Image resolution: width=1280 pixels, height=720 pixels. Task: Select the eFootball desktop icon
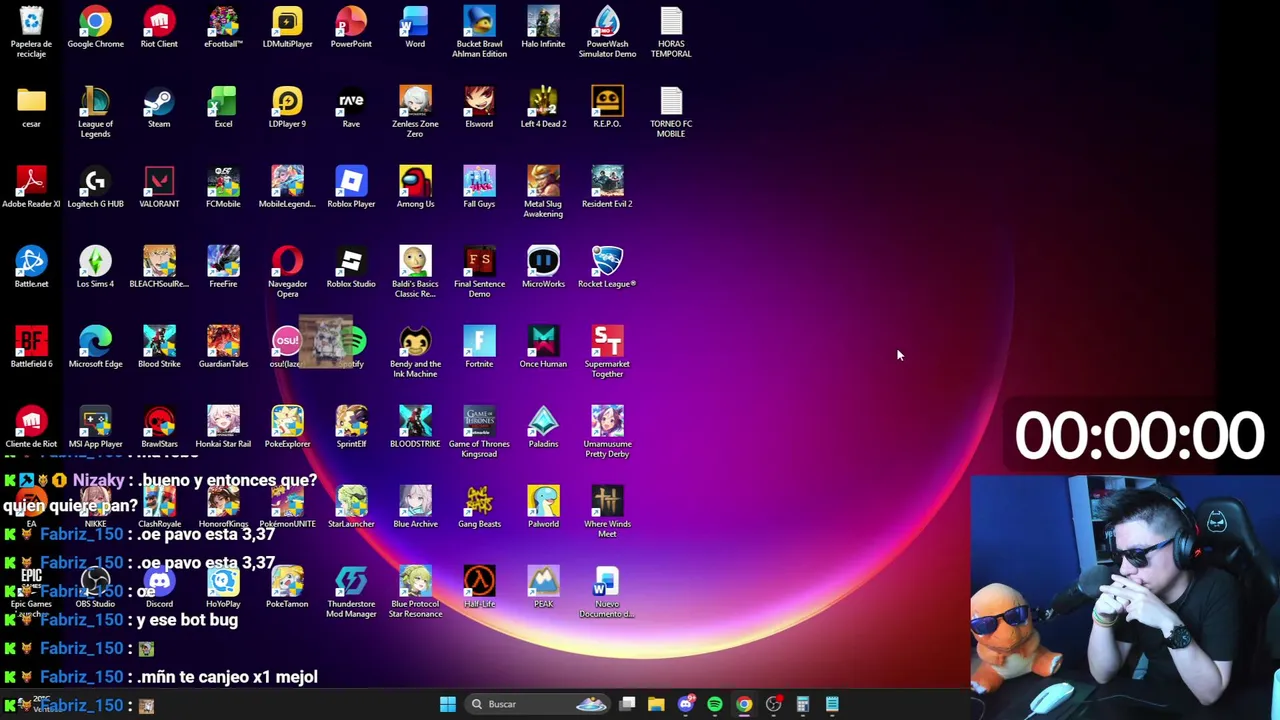(x=223, y=28)
